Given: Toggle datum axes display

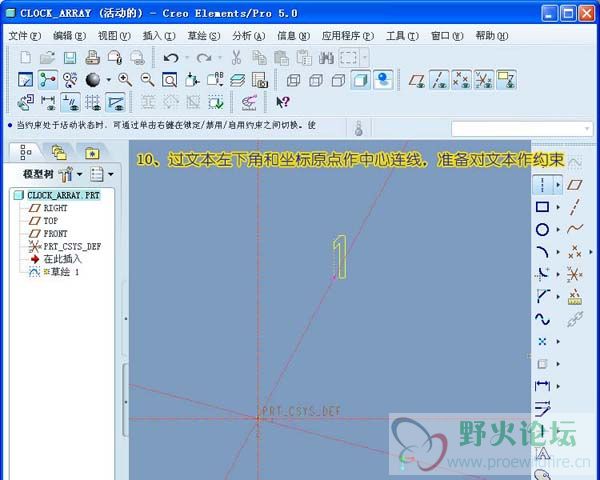Looking at the screenshot, I should pos(439,80).
